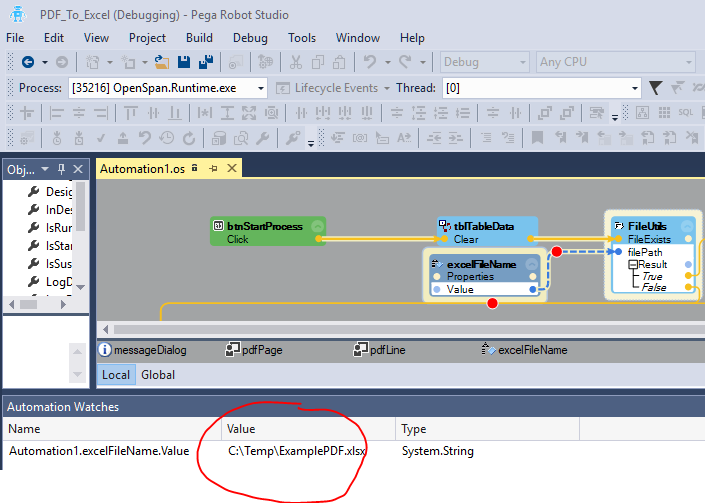Click the thread filter funnel icon

[x=656, y=88]
